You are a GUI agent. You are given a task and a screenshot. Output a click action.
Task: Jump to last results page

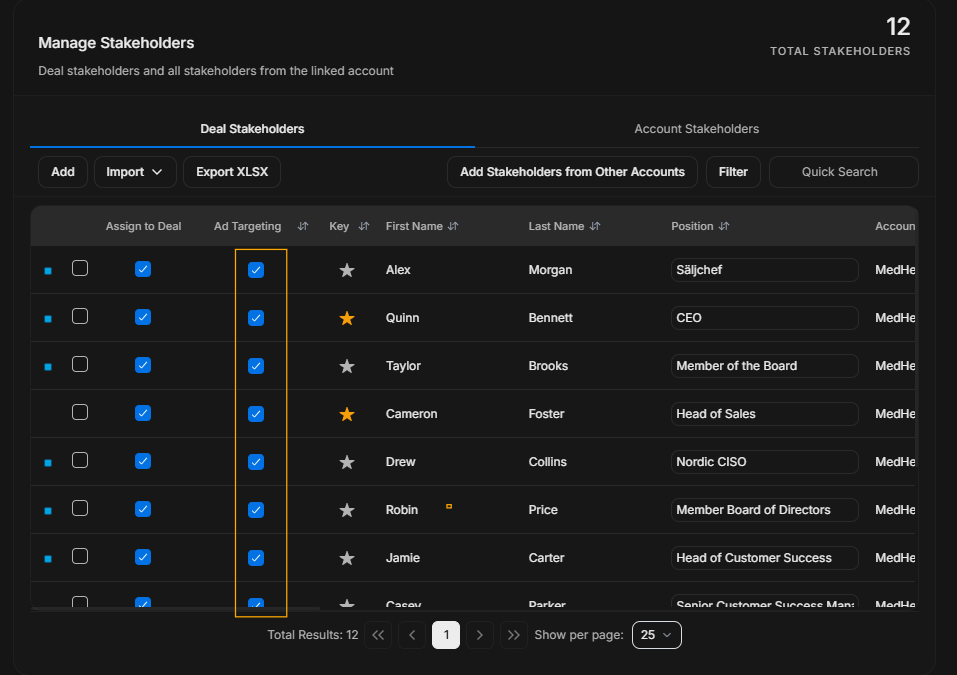click(514, 635)
